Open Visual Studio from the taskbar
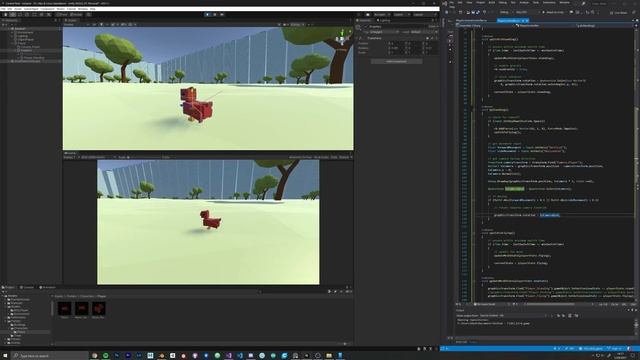Image resolution: width=640 pixels, height=360 pixels. point(228,356)
